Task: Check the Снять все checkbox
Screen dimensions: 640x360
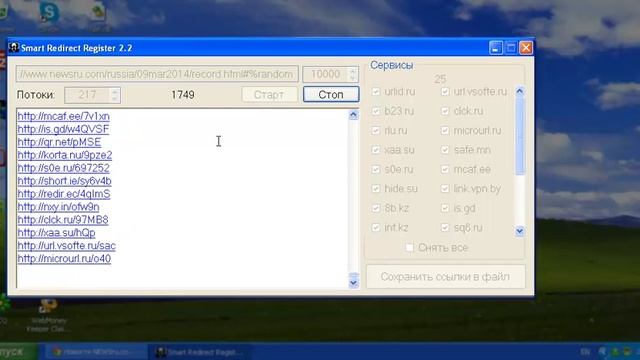Action: tap(409, 247)
